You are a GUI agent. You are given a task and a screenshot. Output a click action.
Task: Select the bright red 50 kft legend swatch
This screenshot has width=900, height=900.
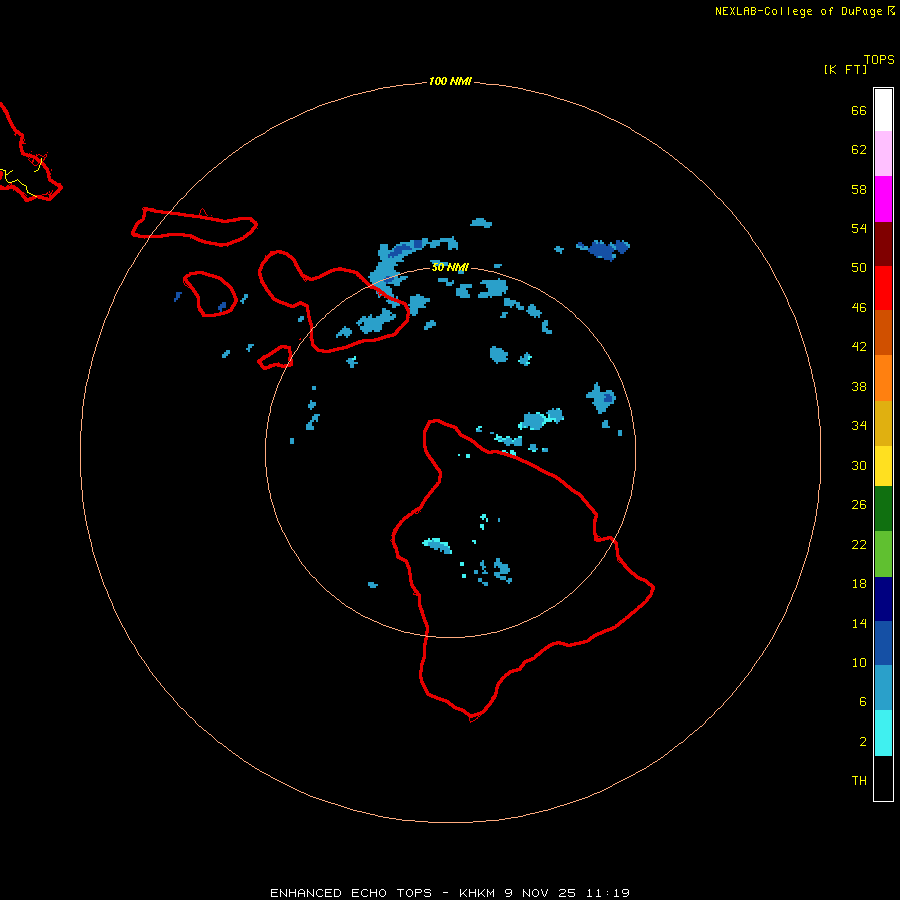pyautogui.click(x=883, y=288)
